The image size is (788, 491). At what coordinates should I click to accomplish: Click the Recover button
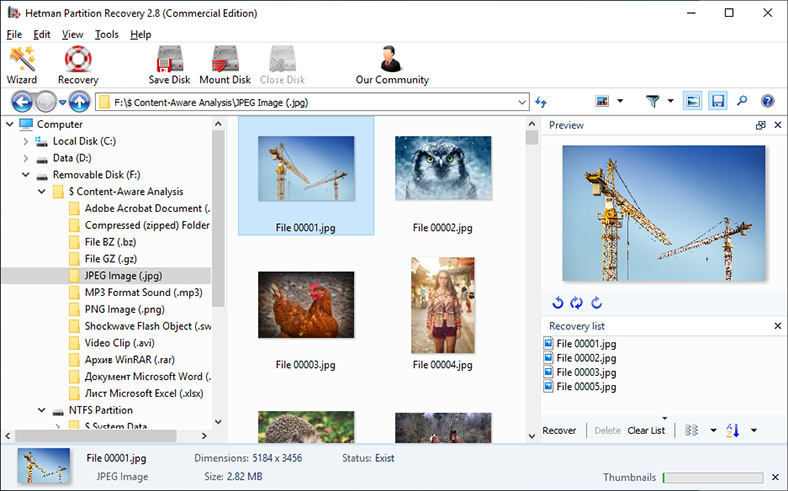tap(559, 430)
